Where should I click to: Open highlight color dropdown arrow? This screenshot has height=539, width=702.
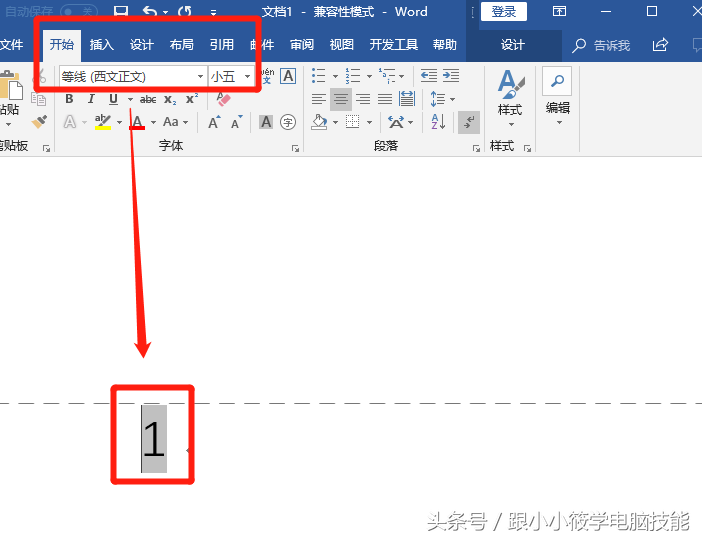(119, 122)
